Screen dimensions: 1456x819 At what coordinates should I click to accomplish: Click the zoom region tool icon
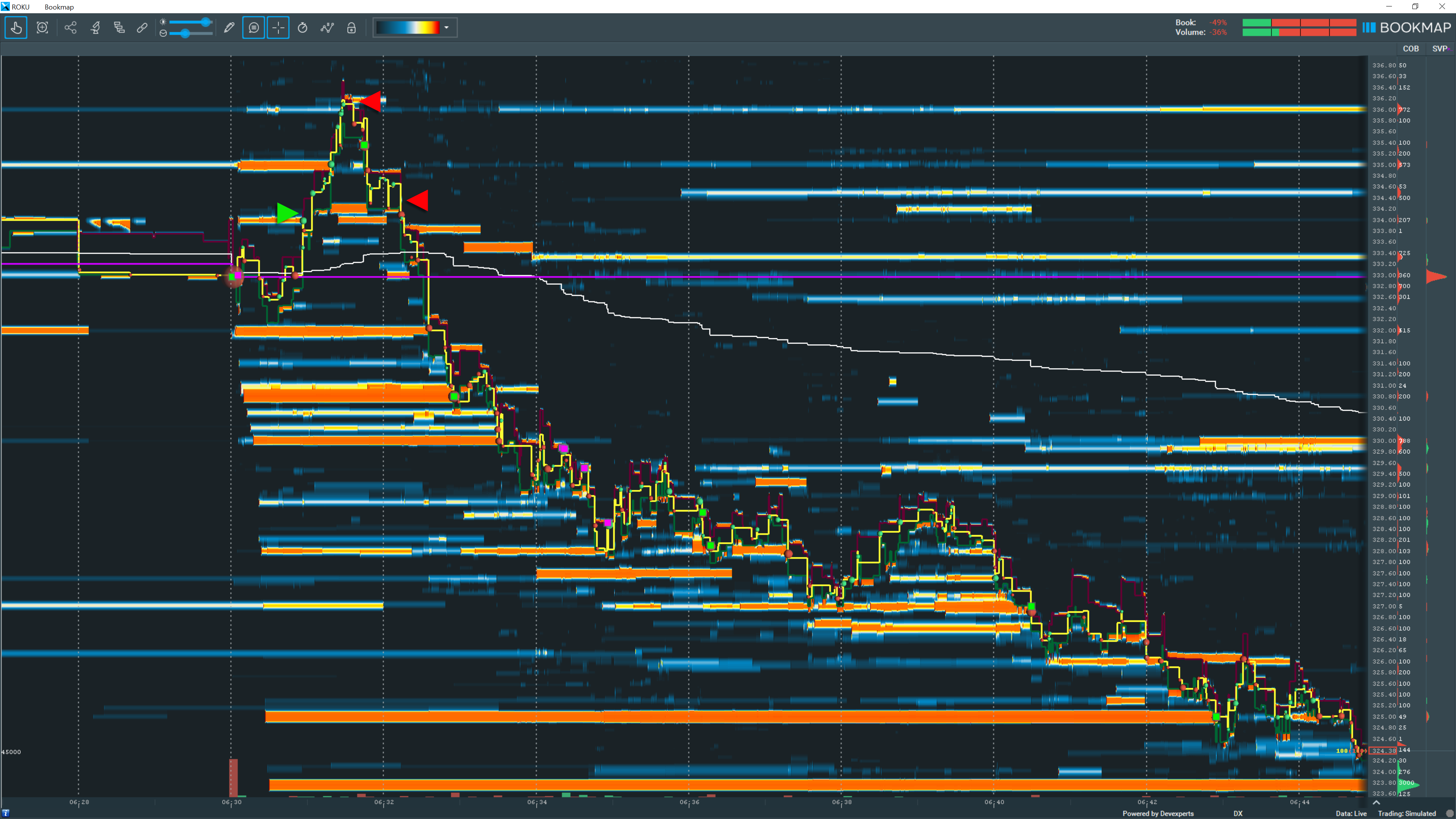tap(42, 28)
